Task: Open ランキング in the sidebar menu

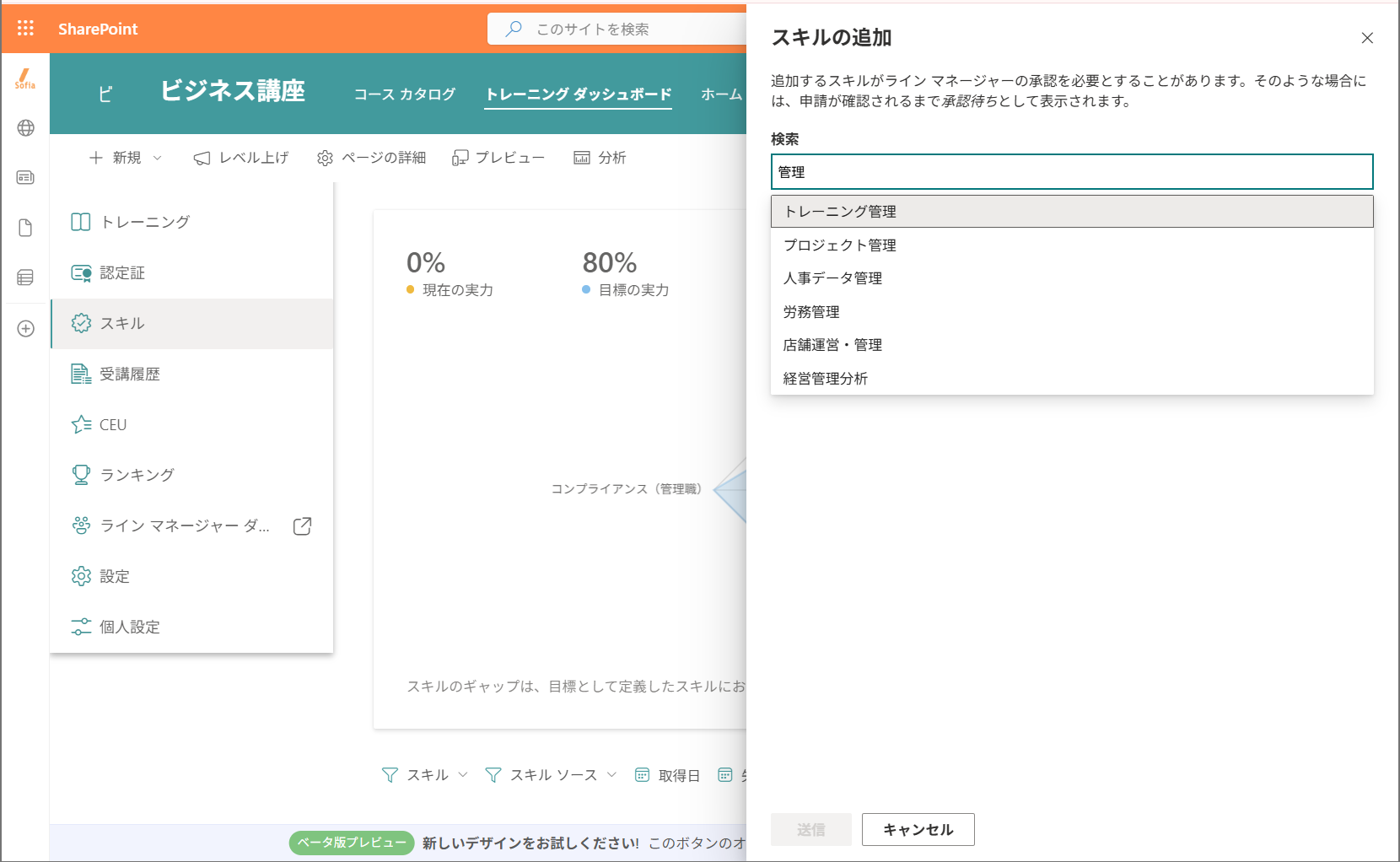Action: 192,475
